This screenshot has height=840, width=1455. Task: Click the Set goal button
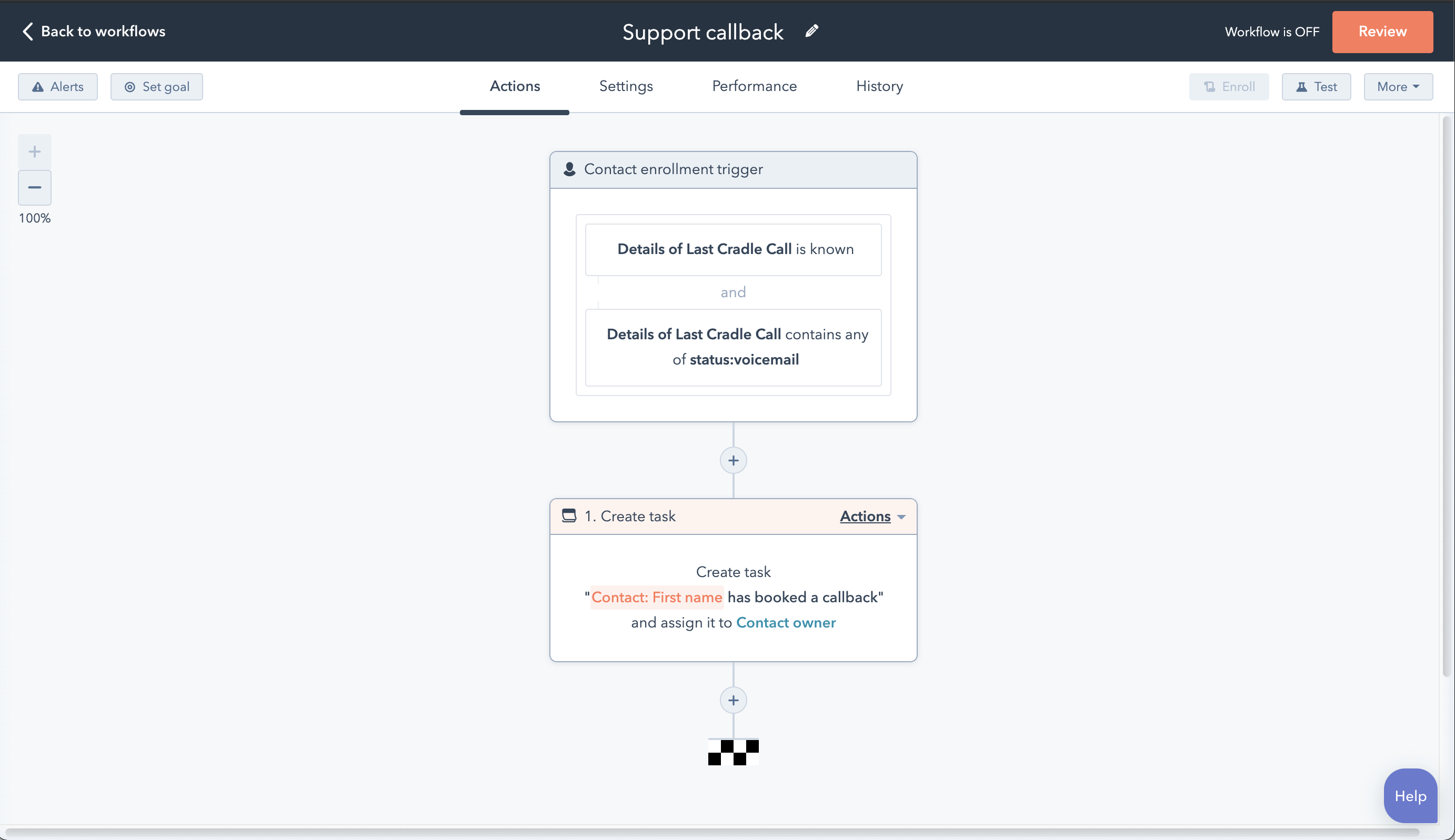click(156, 87)
